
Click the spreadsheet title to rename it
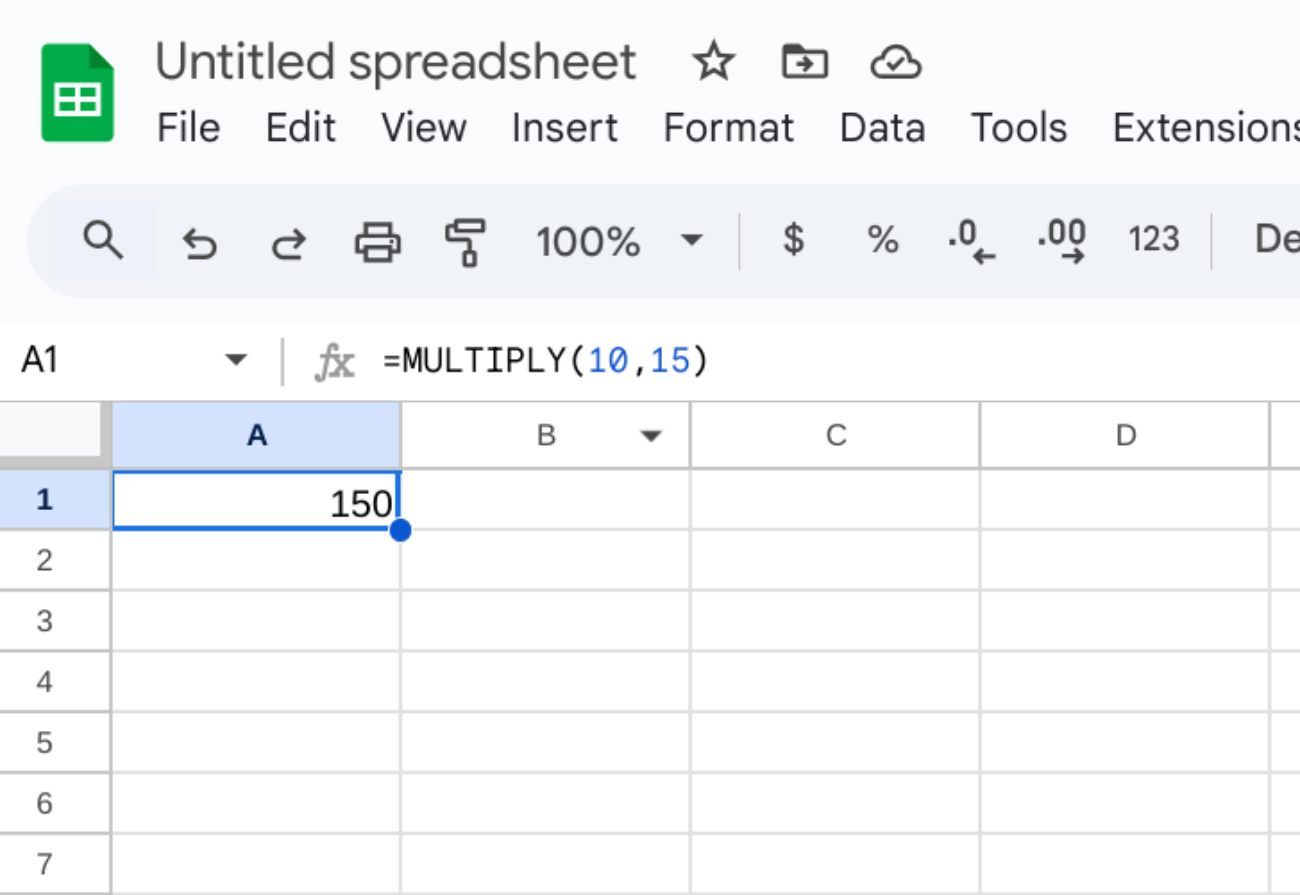click(396, 62)
